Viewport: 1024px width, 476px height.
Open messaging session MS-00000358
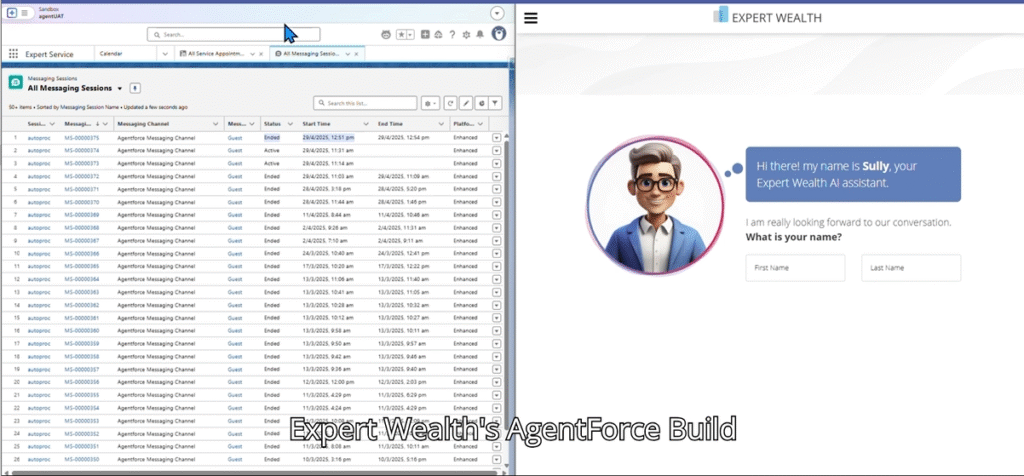click(x=82, y=357)
